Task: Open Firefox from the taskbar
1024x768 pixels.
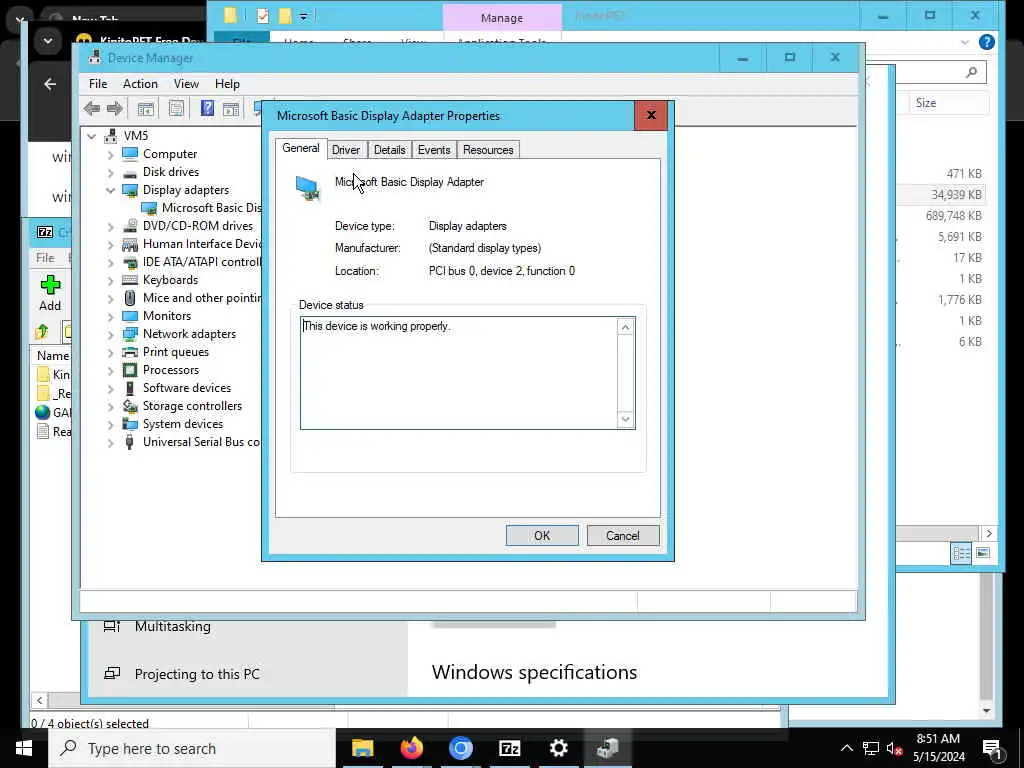Action: pyautogui.click(x=411, y=748)
